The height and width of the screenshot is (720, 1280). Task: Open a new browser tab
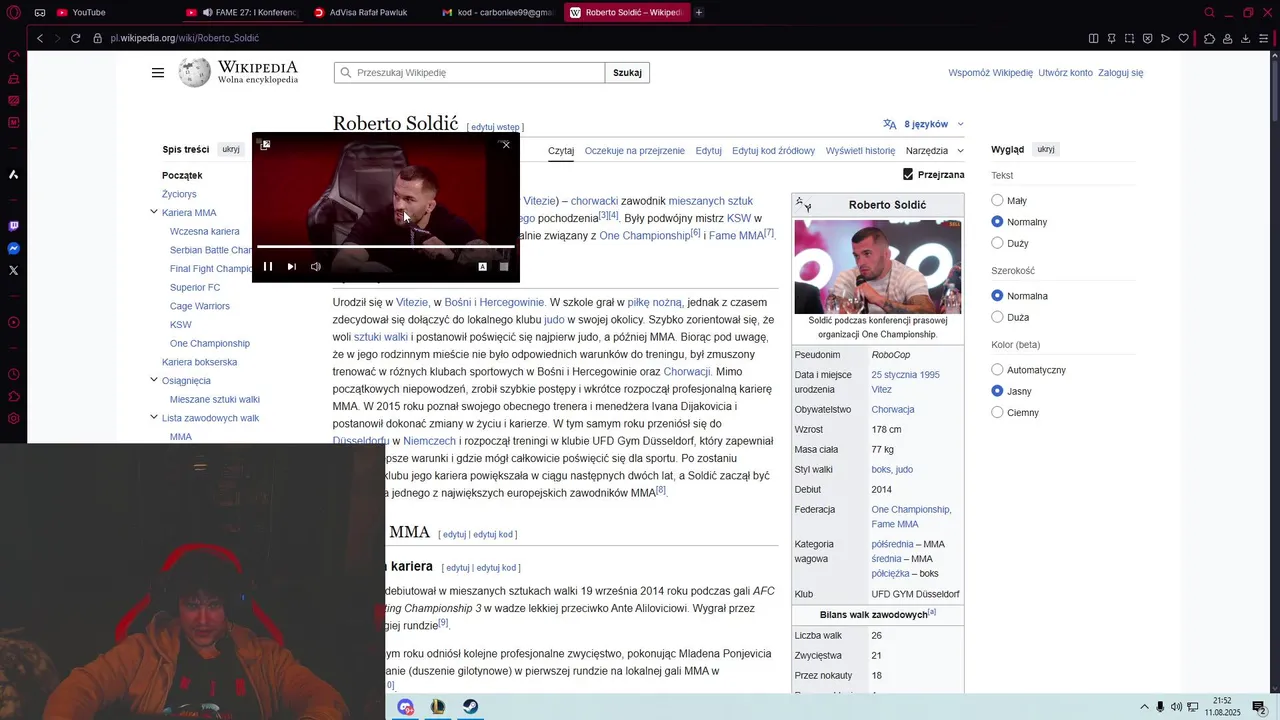[x=699, y=13]
